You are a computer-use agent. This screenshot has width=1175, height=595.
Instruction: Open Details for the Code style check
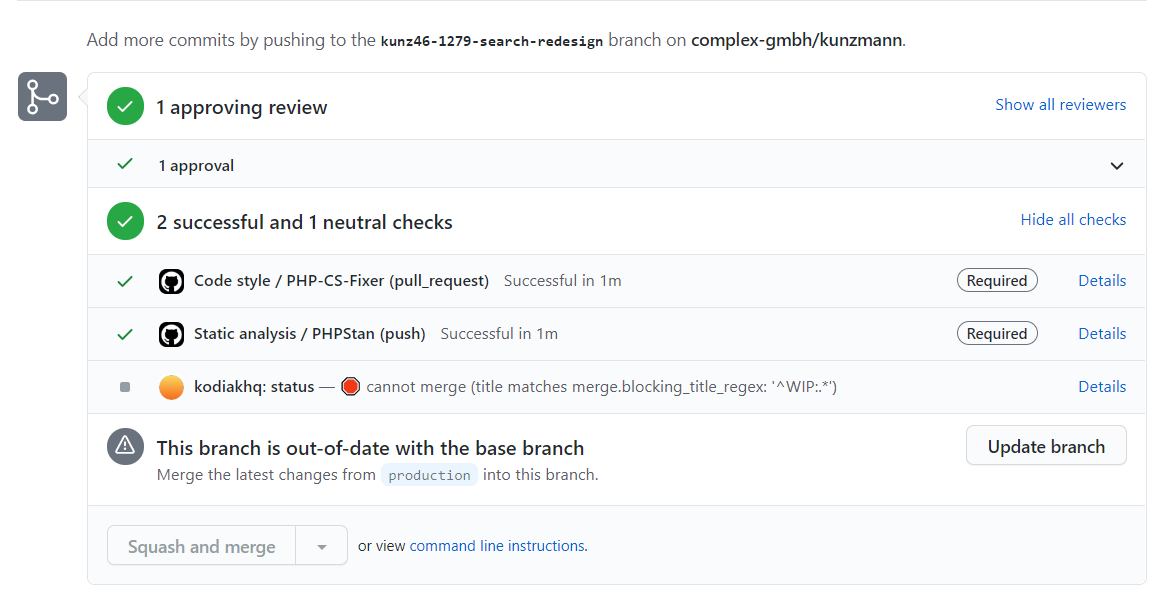[1102, 281]
